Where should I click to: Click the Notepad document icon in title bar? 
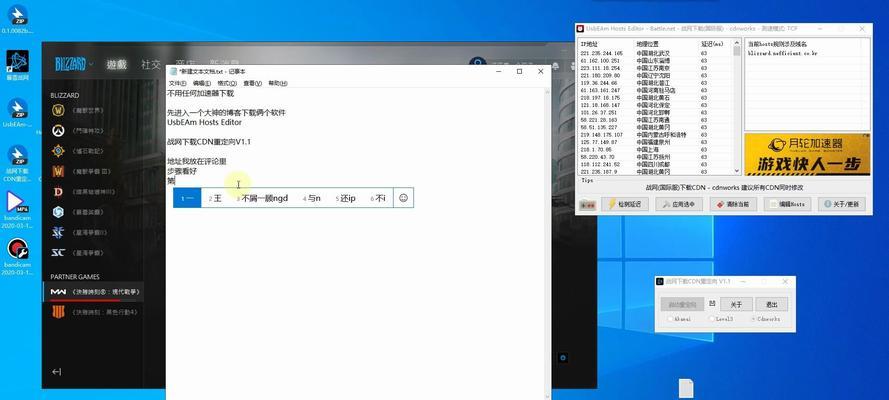tap(173, 71)
